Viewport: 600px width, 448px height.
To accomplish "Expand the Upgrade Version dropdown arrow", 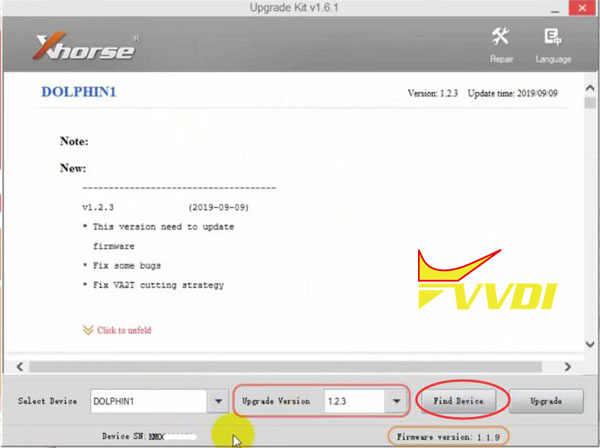I will click(396, 401).
